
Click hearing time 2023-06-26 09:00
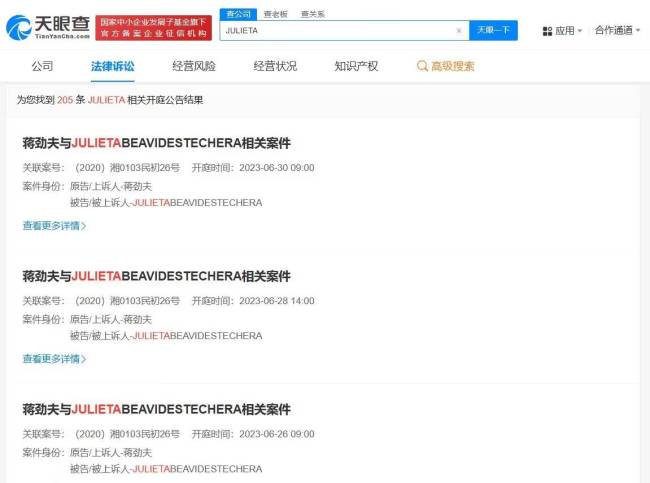click(276, 434)
